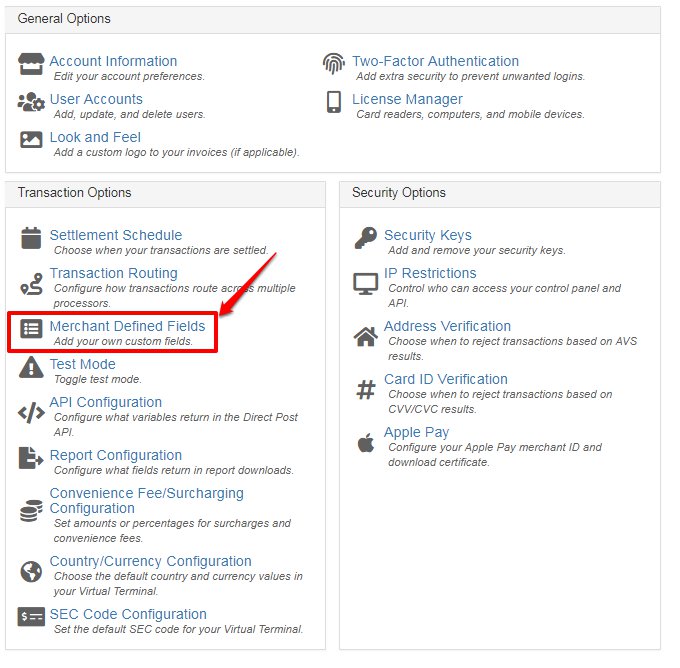Click the User Accounts people-gear icon
Image resolution: width=680 pixels, height=668 pixels.
(31, 102)
